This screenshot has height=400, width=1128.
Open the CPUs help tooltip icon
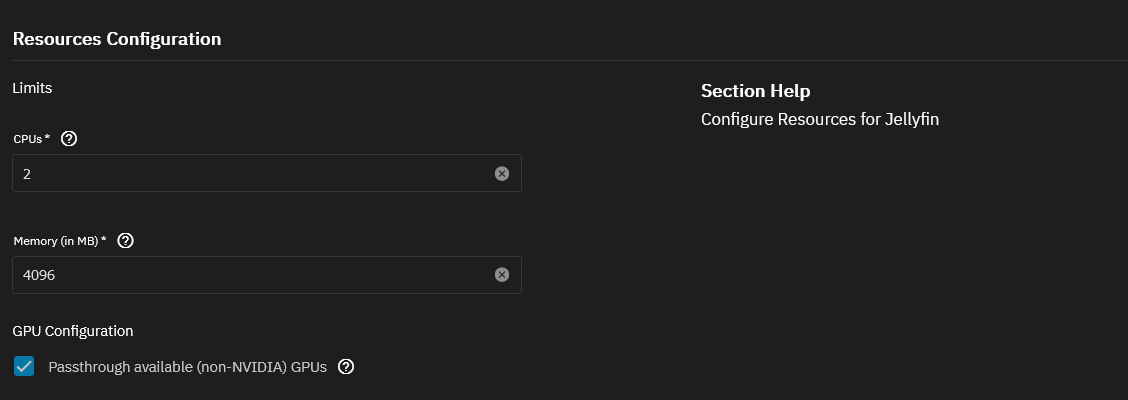(x=69, y=139)
